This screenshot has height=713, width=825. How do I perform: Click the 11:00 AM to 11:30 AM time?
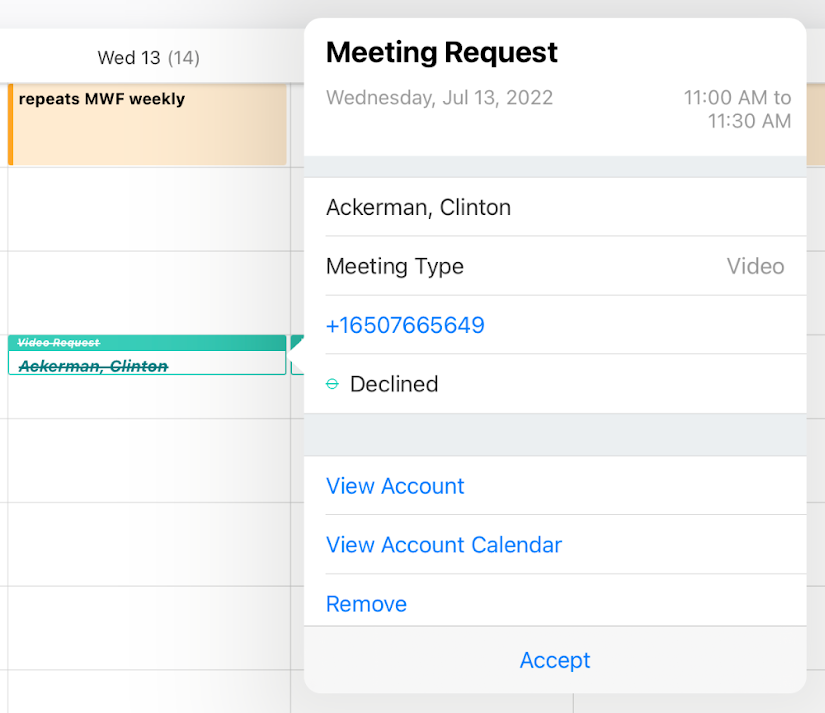[737, 109]
